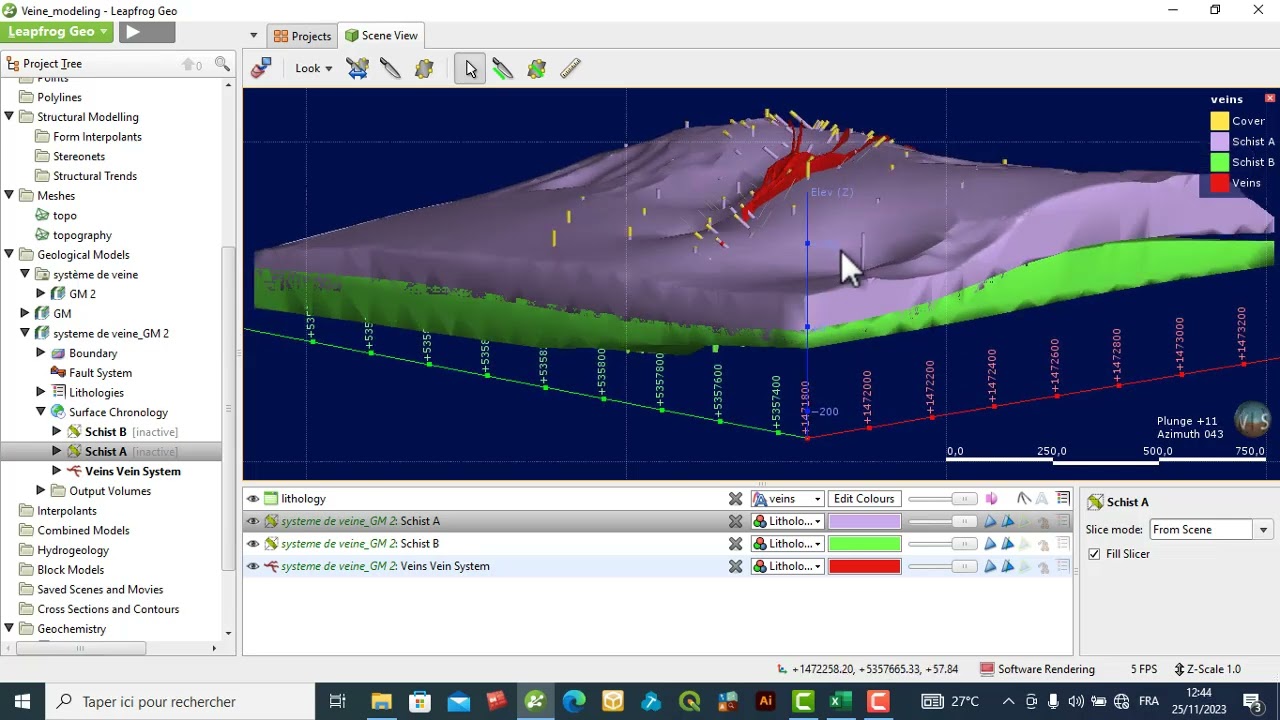Open the Leapfrog Geo main menu

[58, 32]
